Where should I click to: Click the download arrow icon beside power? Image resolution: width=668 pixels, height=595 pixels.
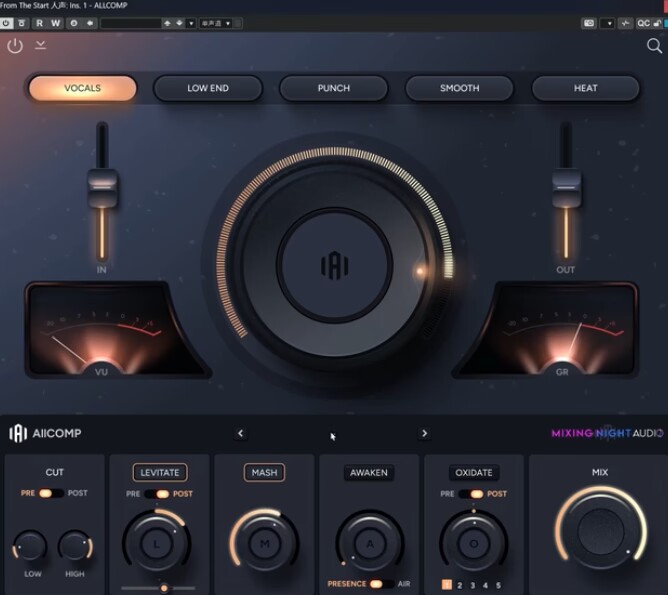click(x=40, y=45)
